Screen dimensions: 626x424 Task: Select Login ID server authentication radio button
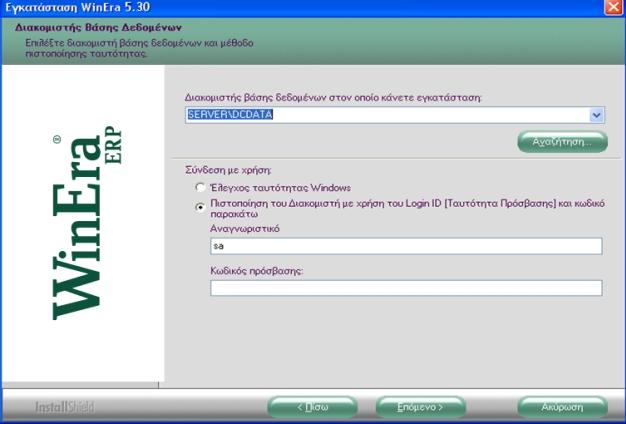pyautogui.click(x=200, y=207)
